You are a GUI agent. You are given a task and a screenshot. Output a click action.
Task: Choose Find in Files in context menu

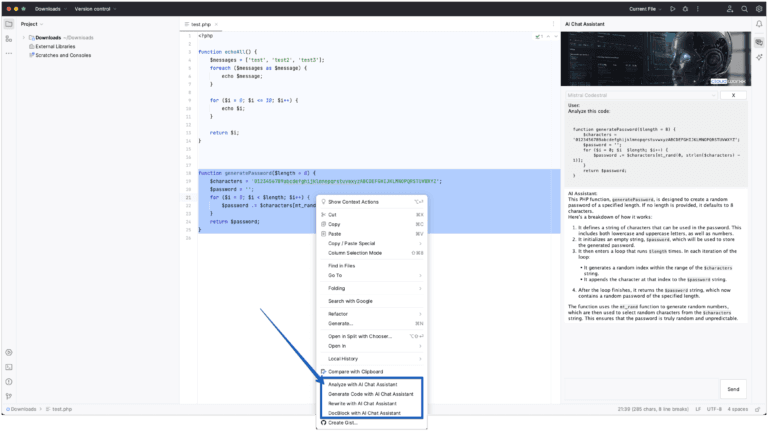pyautogui.click(x=372, y=266)
